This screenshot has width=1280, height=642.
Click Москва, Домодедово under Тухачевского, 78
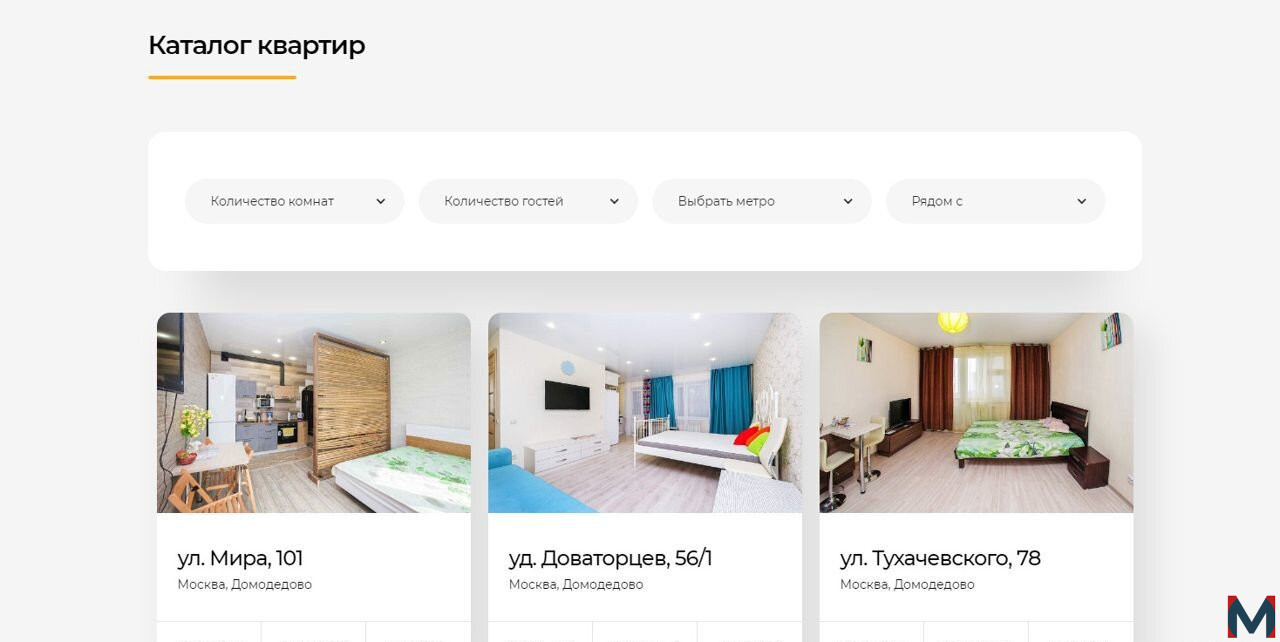coord(907,585)
